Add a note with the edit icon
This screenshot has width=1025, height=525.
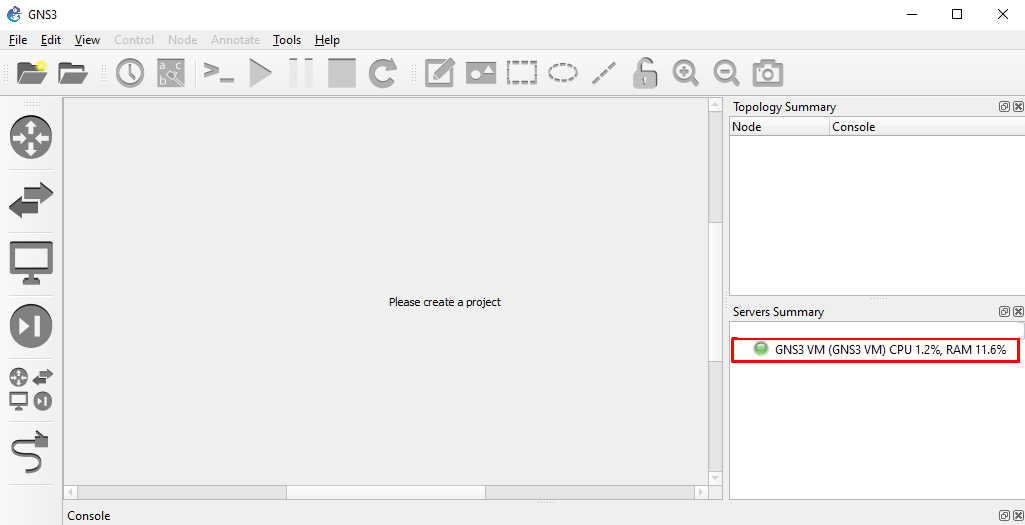pos(439,73)
